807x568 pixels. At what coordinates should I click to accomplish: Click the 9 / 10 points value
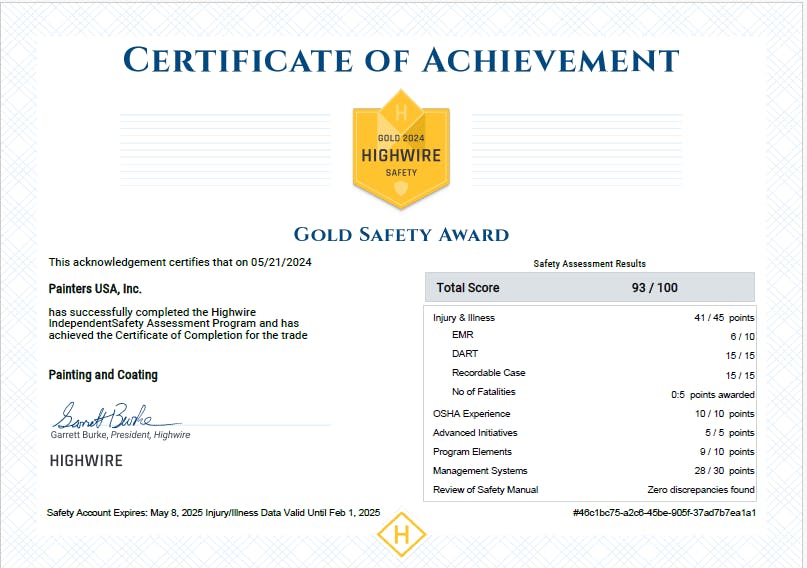(727, 452)
